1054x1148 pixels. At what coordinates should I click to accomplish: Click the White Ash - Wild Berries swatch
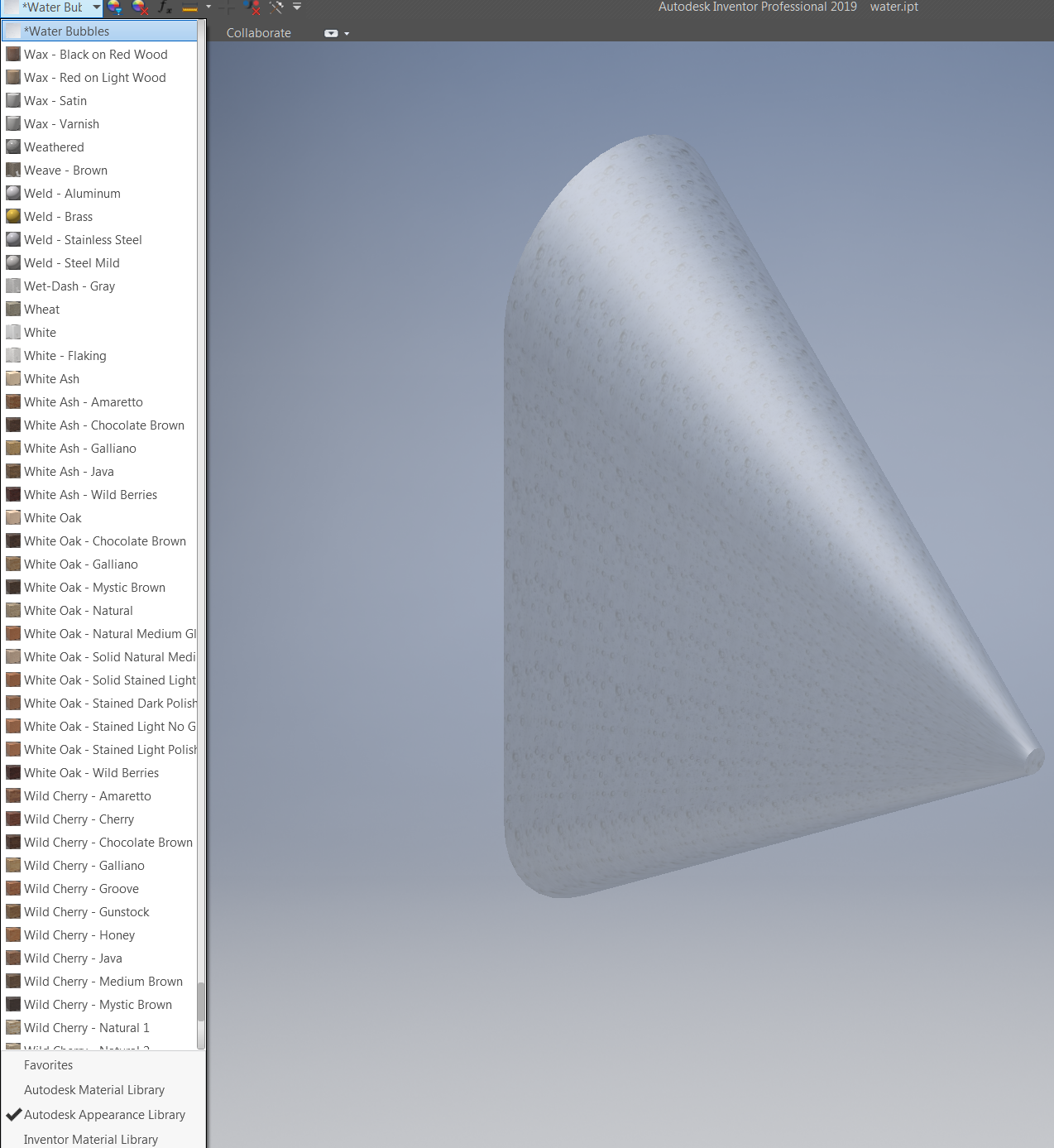(13, 495)
